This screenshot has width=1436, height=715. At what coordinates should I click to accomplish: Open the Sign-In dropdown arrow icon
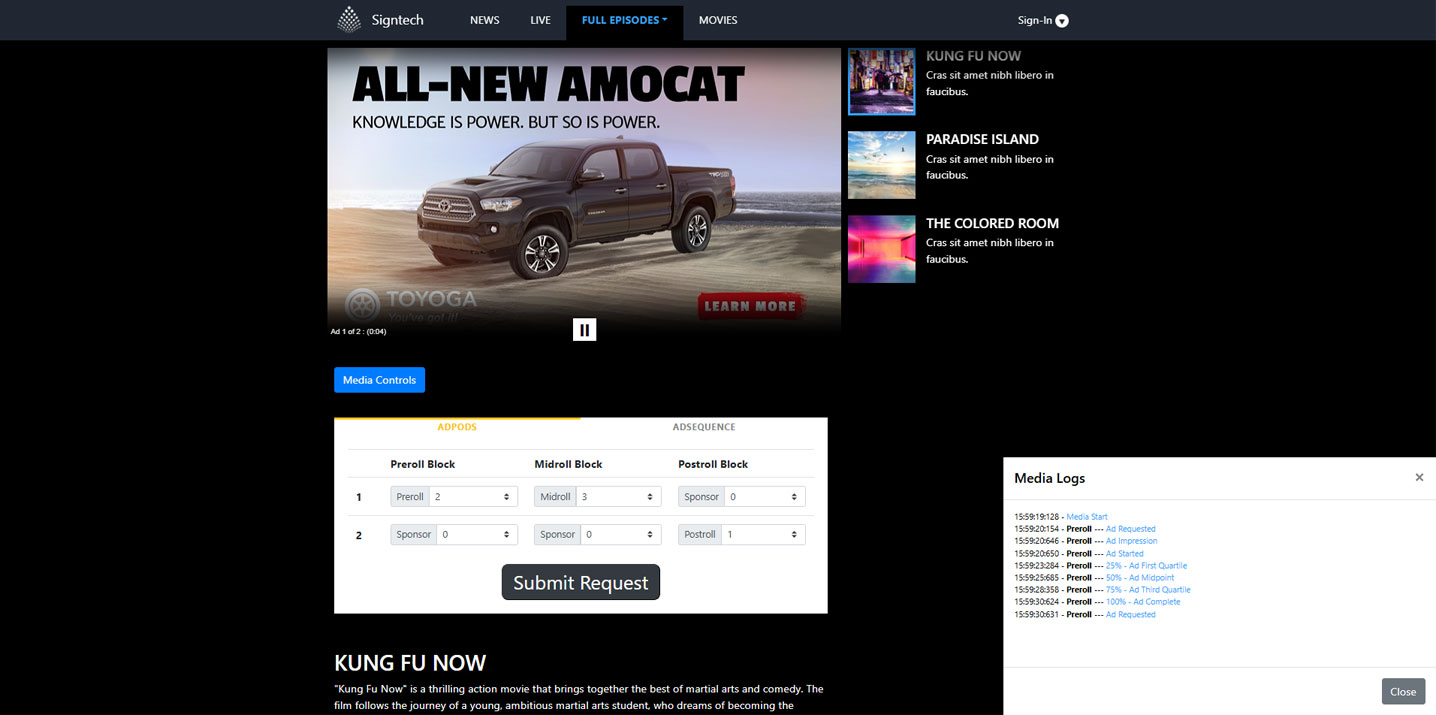[1062, 21]
